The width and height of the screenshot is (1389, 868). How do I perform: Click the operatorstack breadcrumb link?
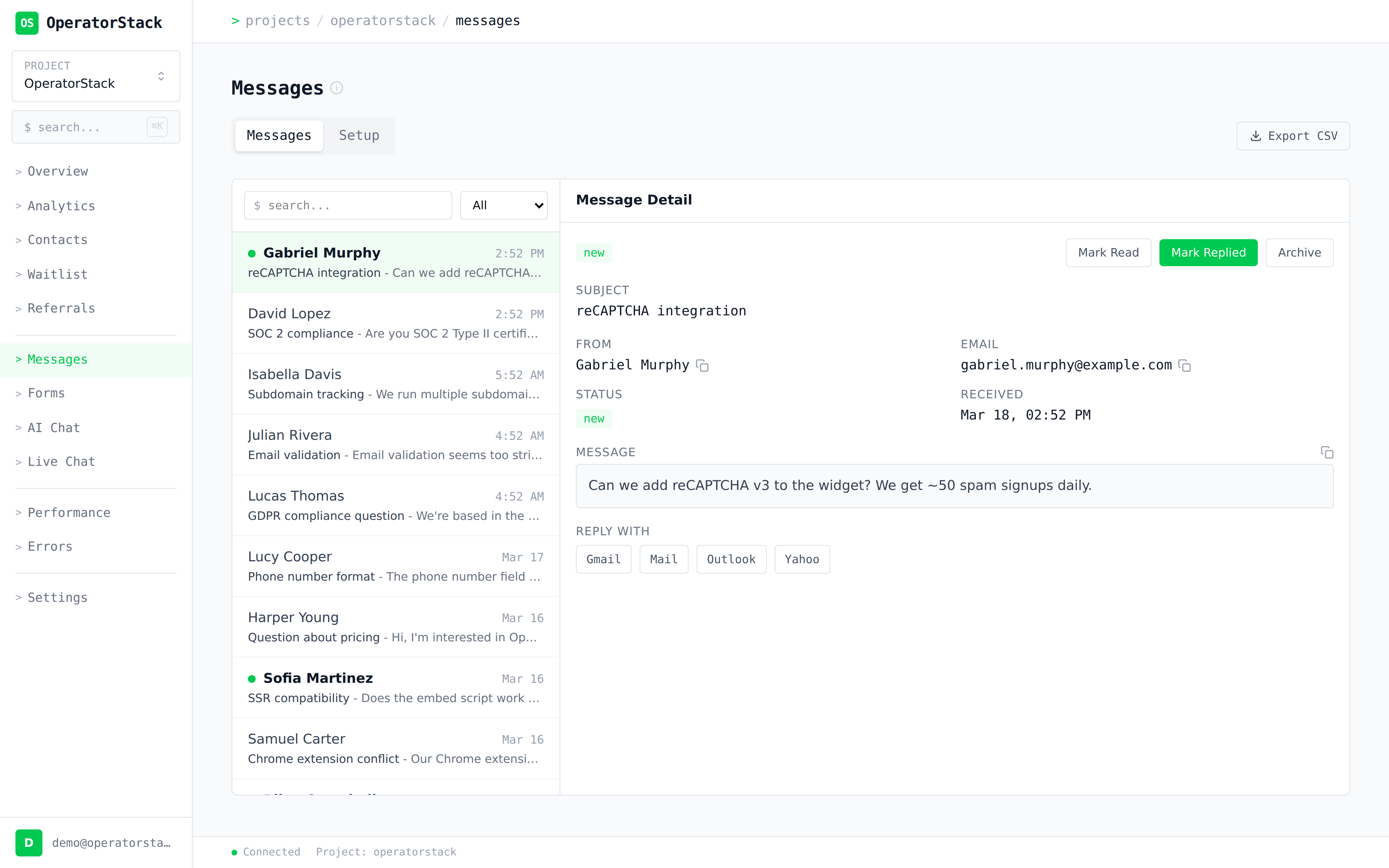coord(383,21)
